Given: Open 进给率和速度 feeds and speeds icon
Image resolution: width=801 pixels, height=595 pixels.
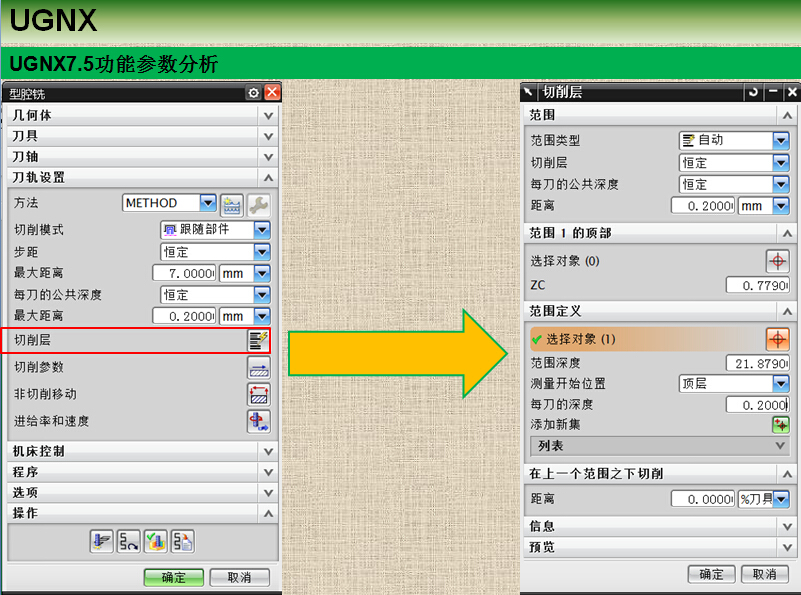Looking at the screenshot, I should (x=258, y=422).
